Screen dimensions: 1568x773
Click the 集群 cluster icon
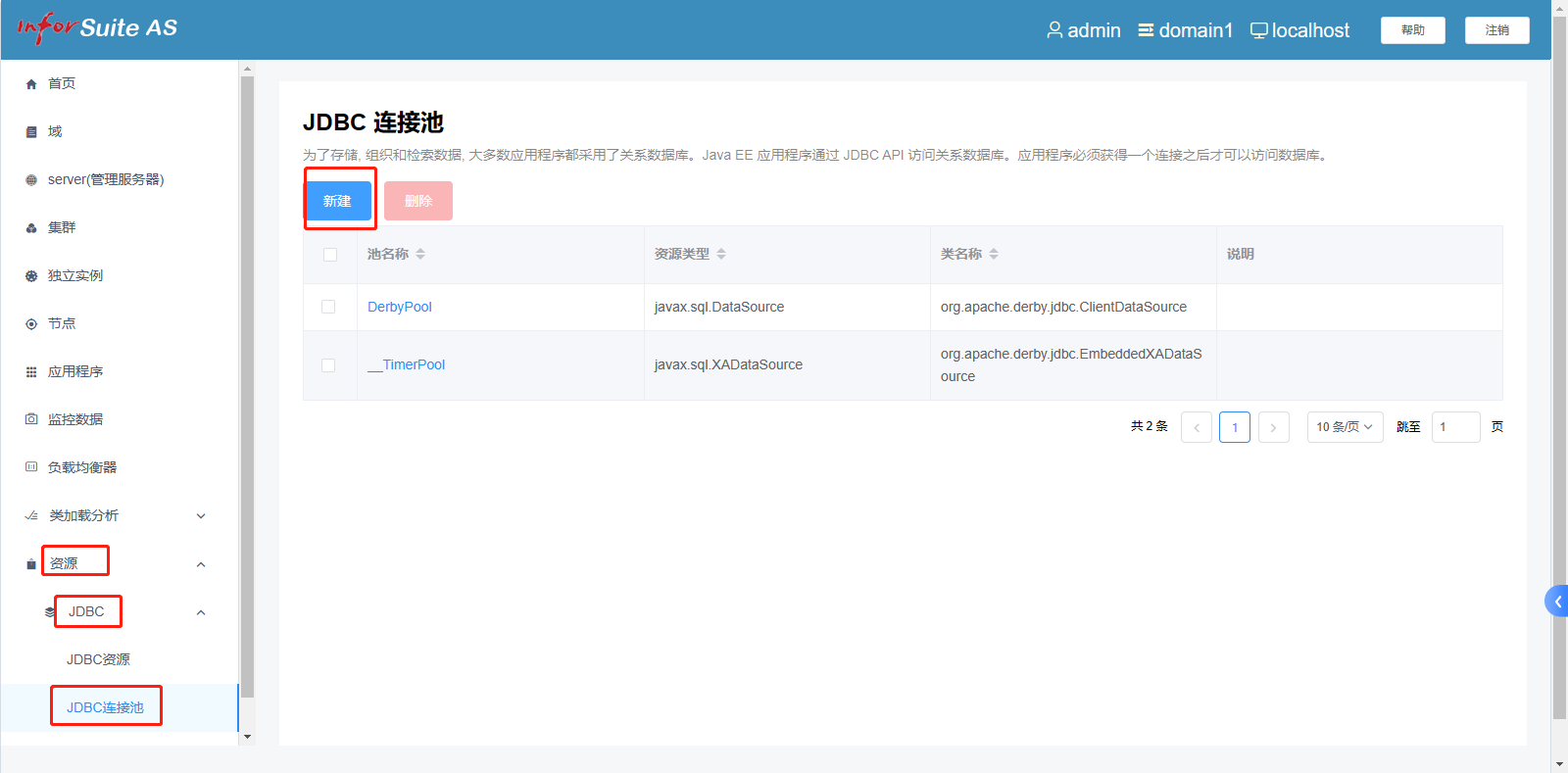click(31, 228)
